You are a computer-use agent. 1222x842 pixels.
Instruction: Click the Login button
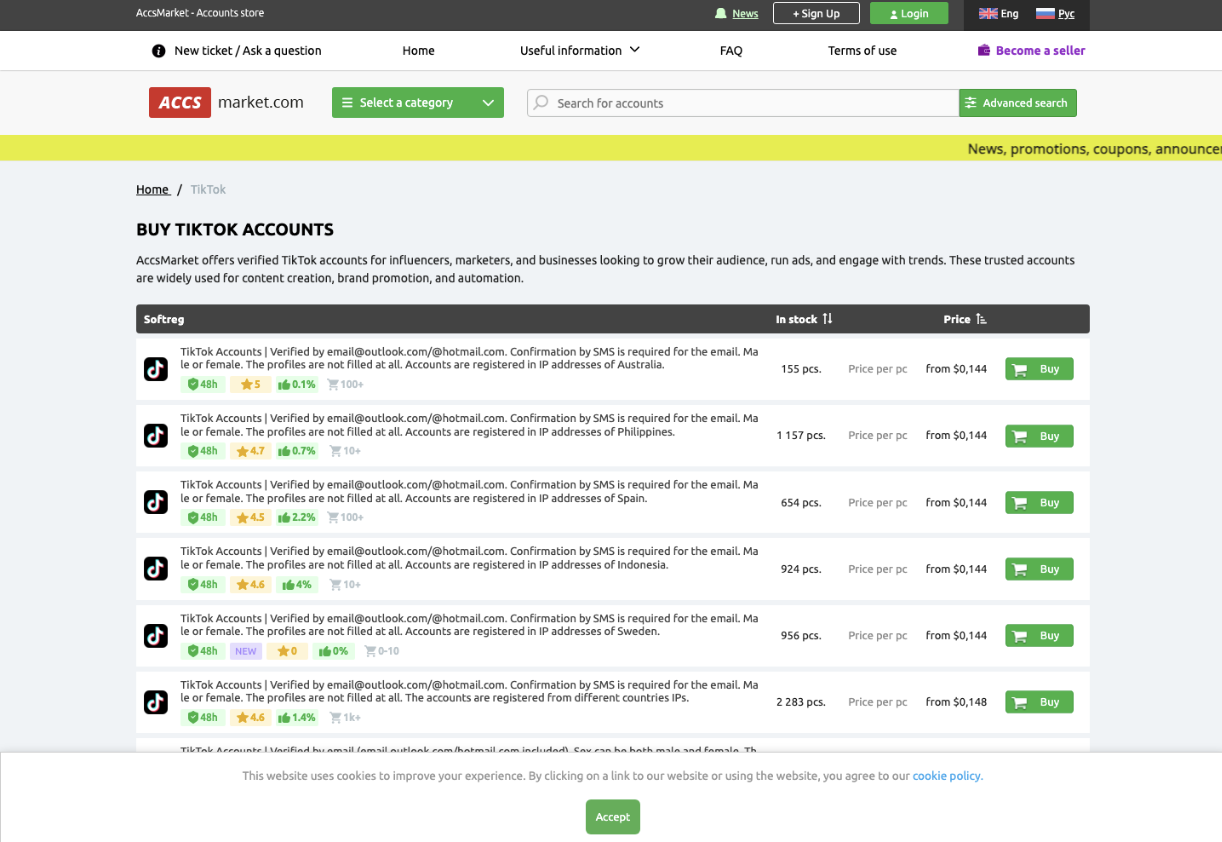pos(909,13)
